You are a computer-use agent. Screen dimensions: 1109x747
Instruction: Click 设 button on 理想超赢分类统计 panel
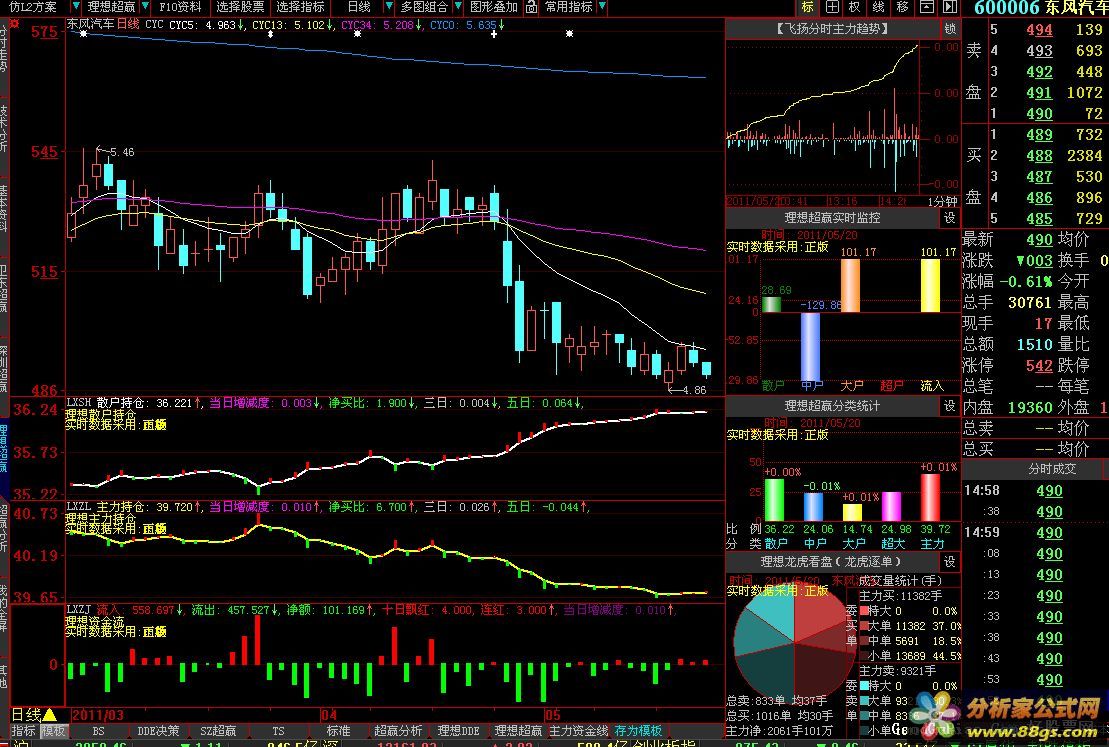tap(950, 406)
